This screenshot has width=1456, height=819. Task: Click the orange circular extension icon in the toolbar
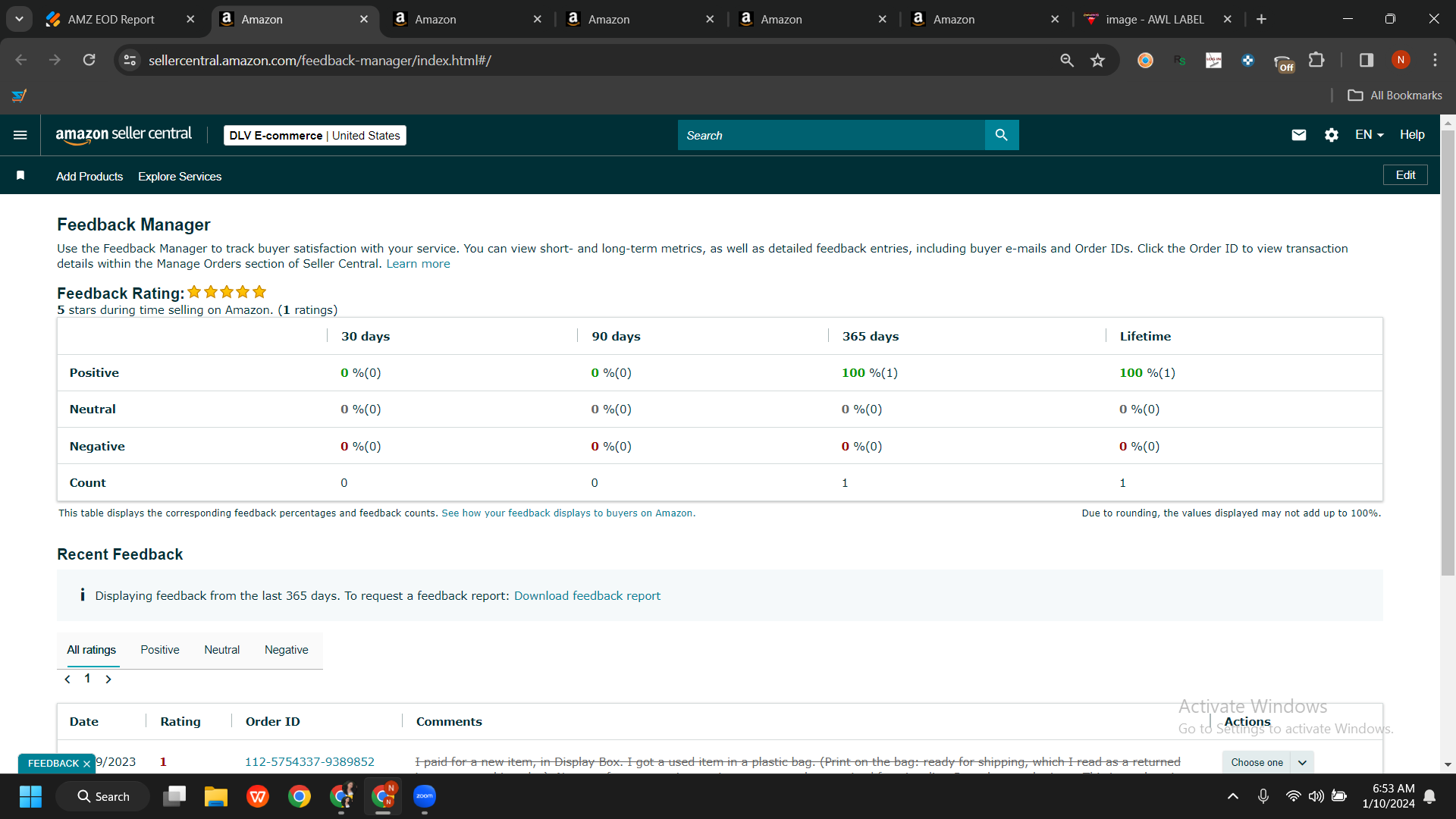[x=1145, y=60]
